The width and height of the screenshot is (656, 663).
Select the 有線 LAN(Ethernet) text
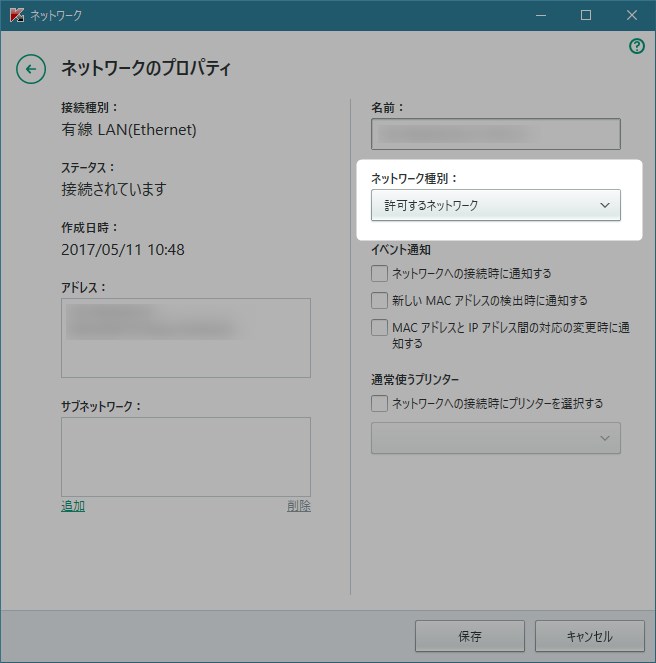click(129, 130)
